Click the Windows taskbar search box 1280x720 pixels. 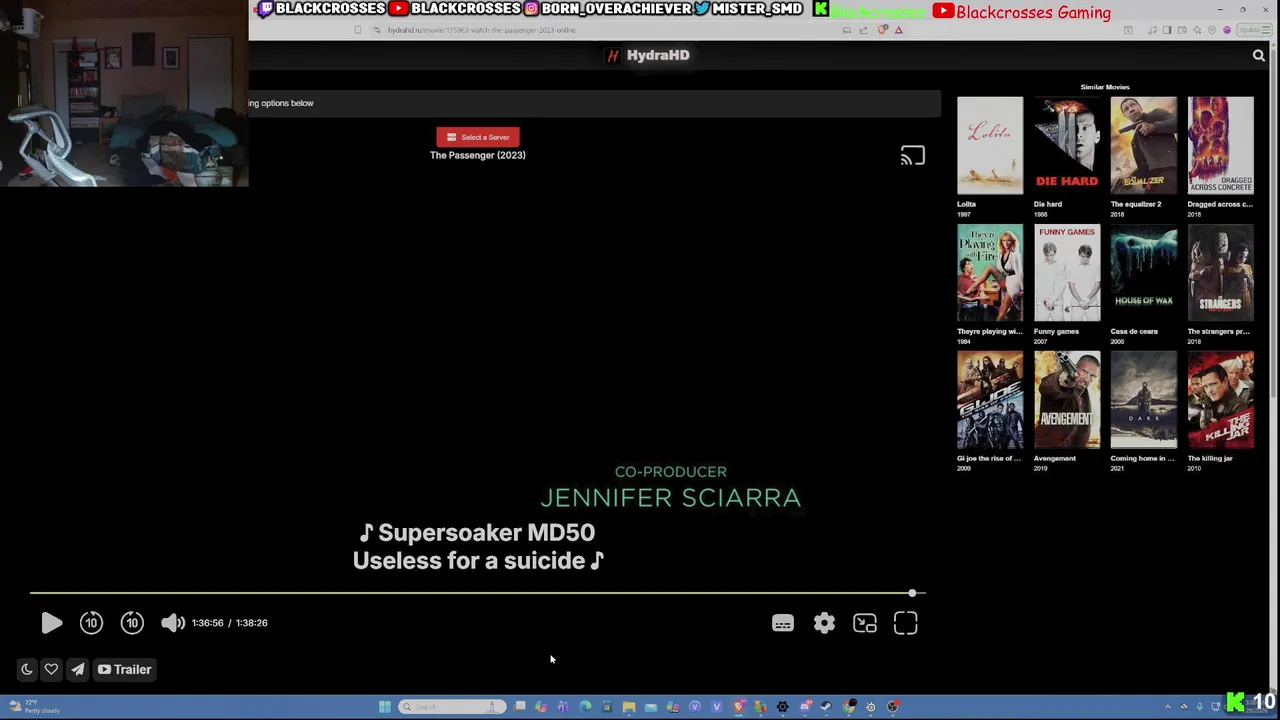click(451, 707)
